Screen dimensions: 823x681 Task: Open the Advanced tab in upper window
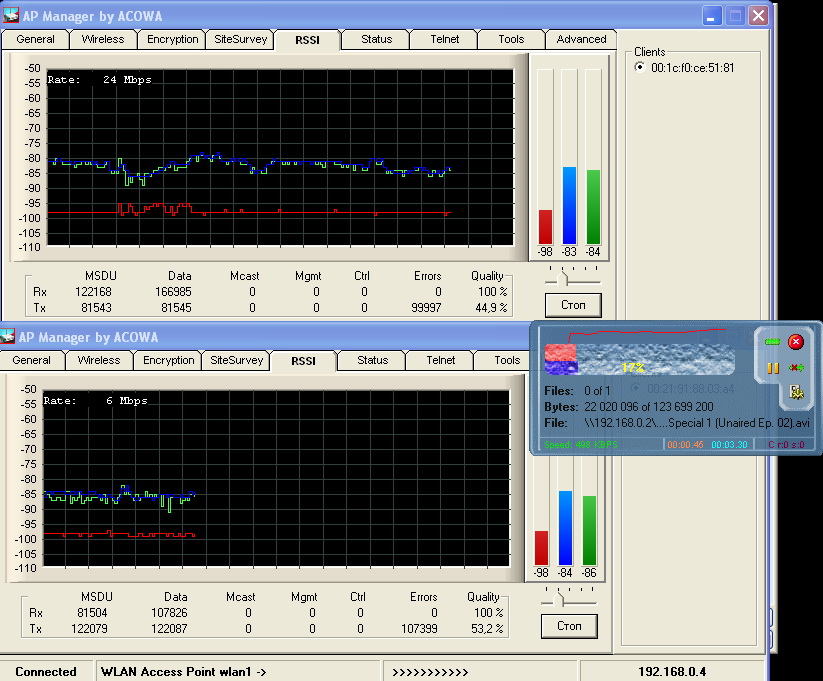pyautogui.click(x=581, y=40)
